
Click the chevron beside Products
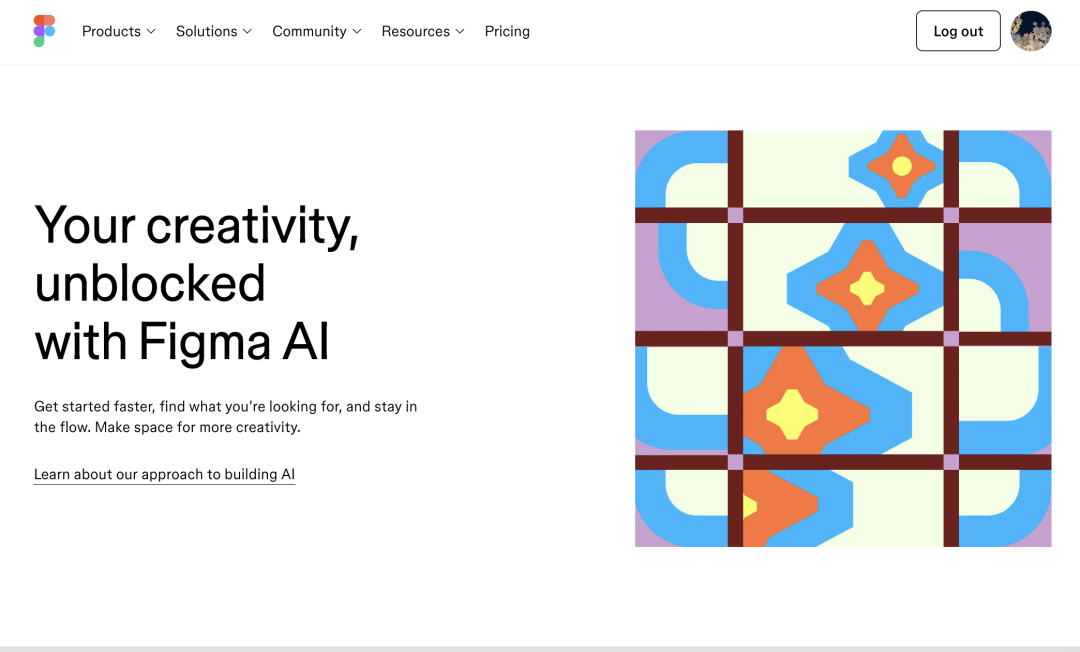pyautogui.click(x=151, y=32)
